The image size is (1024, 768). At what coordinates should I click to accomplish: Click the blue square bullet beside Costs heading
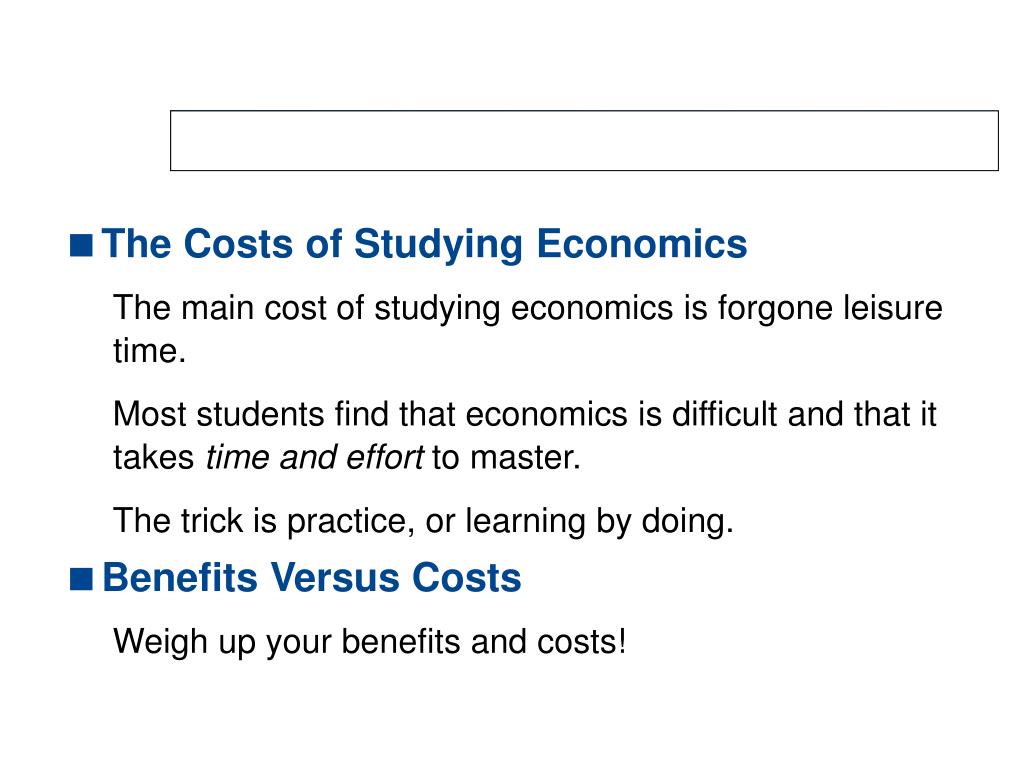tap(81, 246)
